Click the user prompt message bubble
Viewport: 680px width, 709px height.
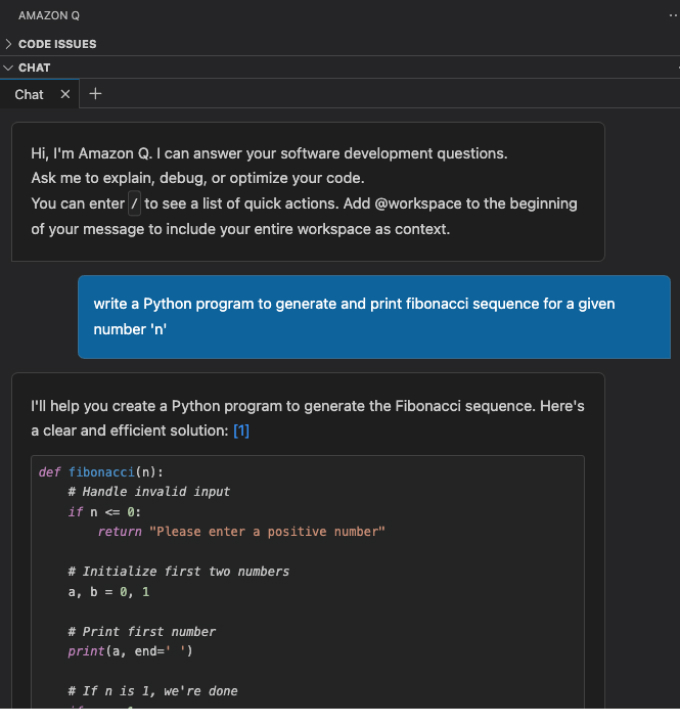374,317
